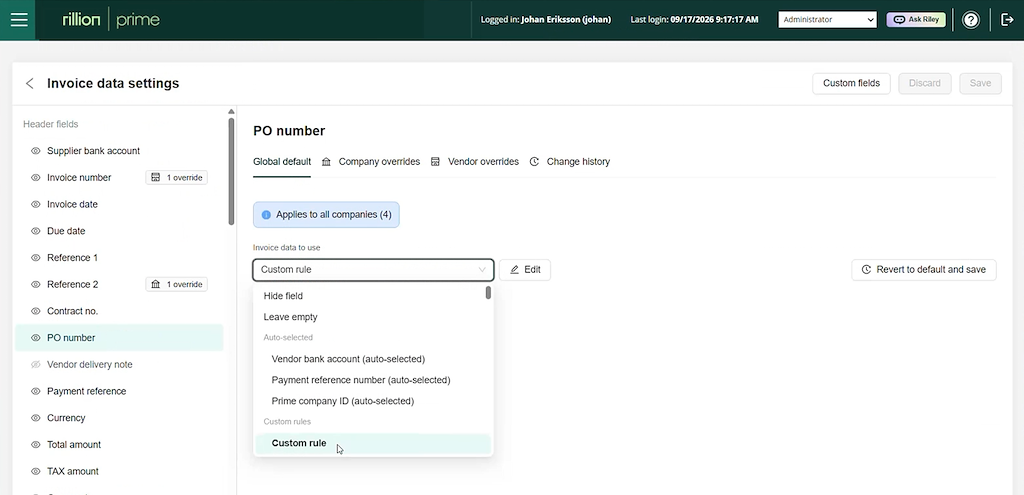Open the Administrator role dropdown

[x=827, y=20]
